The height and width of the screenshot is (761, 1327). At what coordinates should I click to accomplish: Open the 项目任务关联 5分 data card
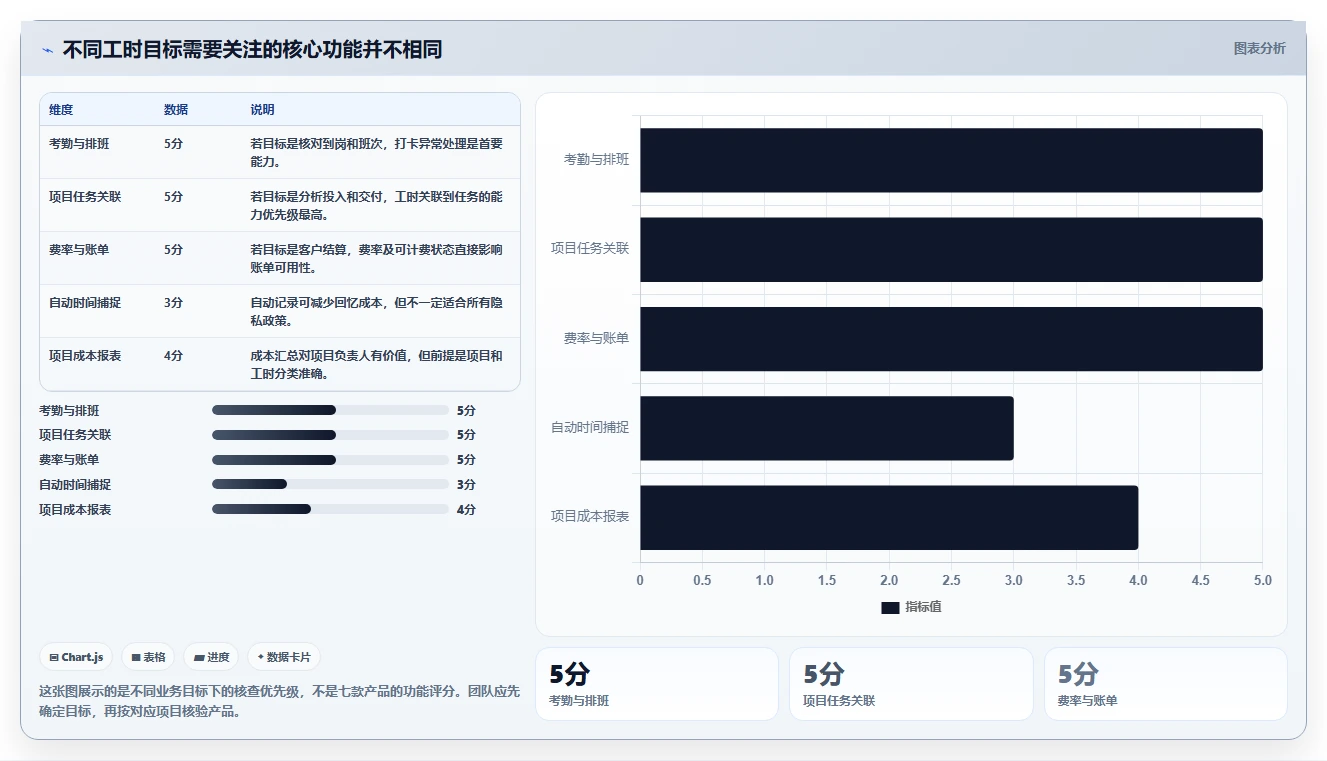[x=911, y=684]
